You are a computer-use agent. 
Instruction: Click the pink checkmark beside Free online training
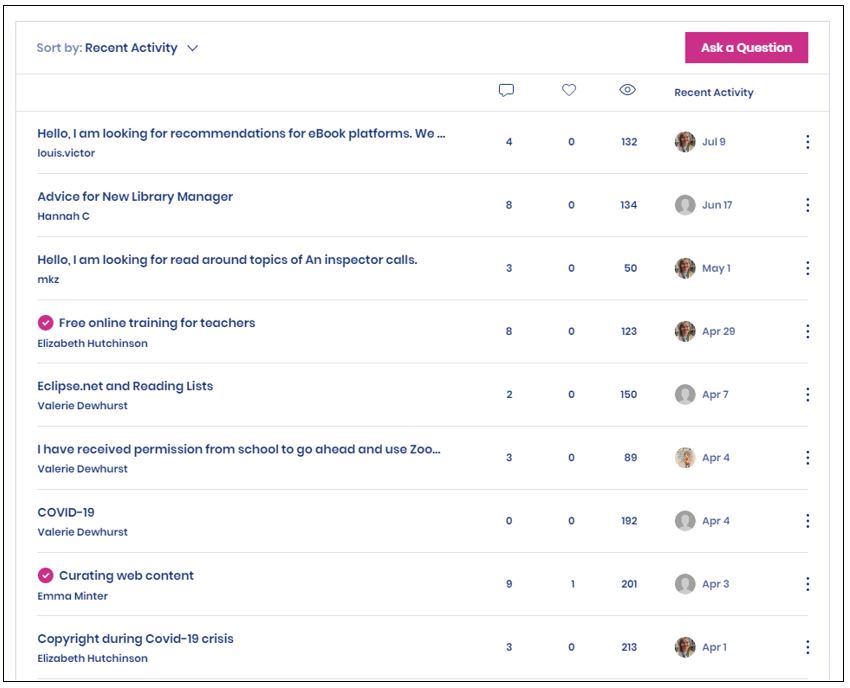pyautogui.click(x=45, y=323)
